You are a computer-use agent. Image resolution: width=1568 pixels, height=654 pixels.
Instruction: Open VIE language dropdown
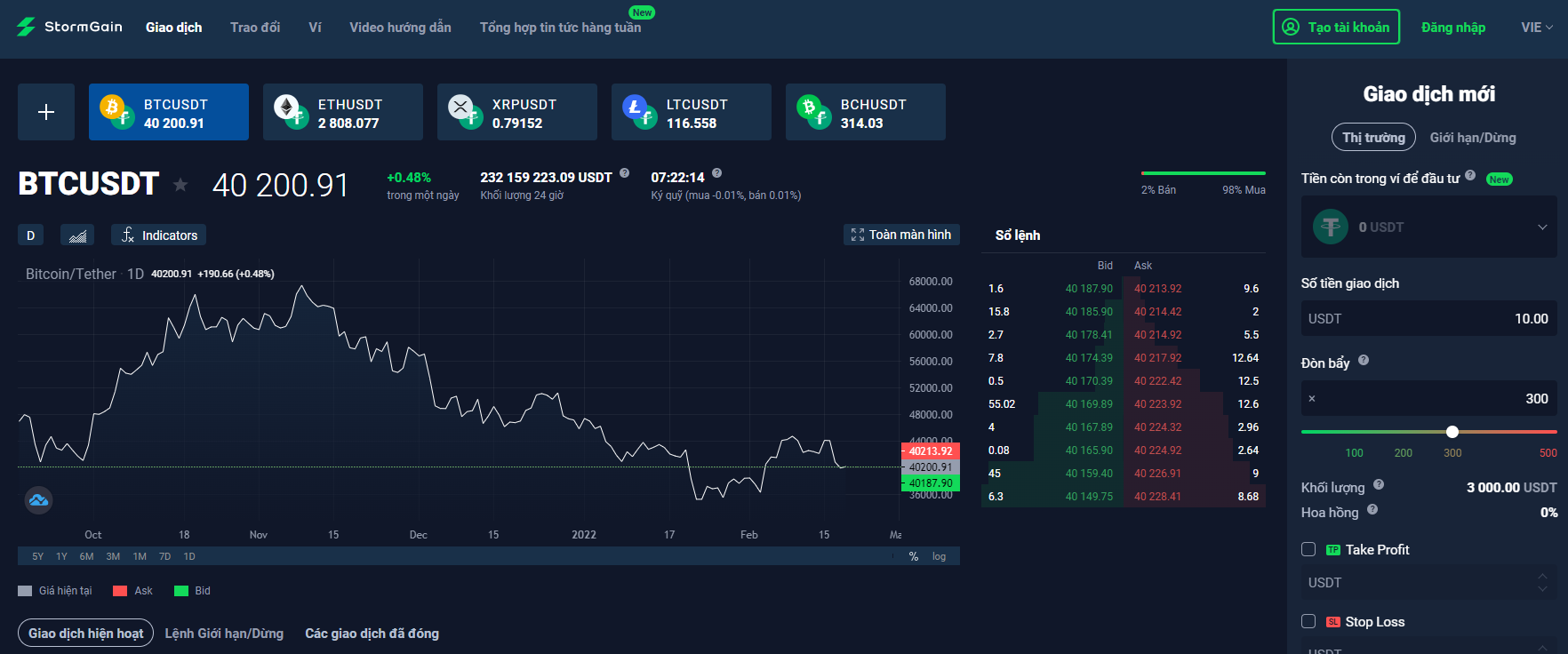tap(1537, 28)
